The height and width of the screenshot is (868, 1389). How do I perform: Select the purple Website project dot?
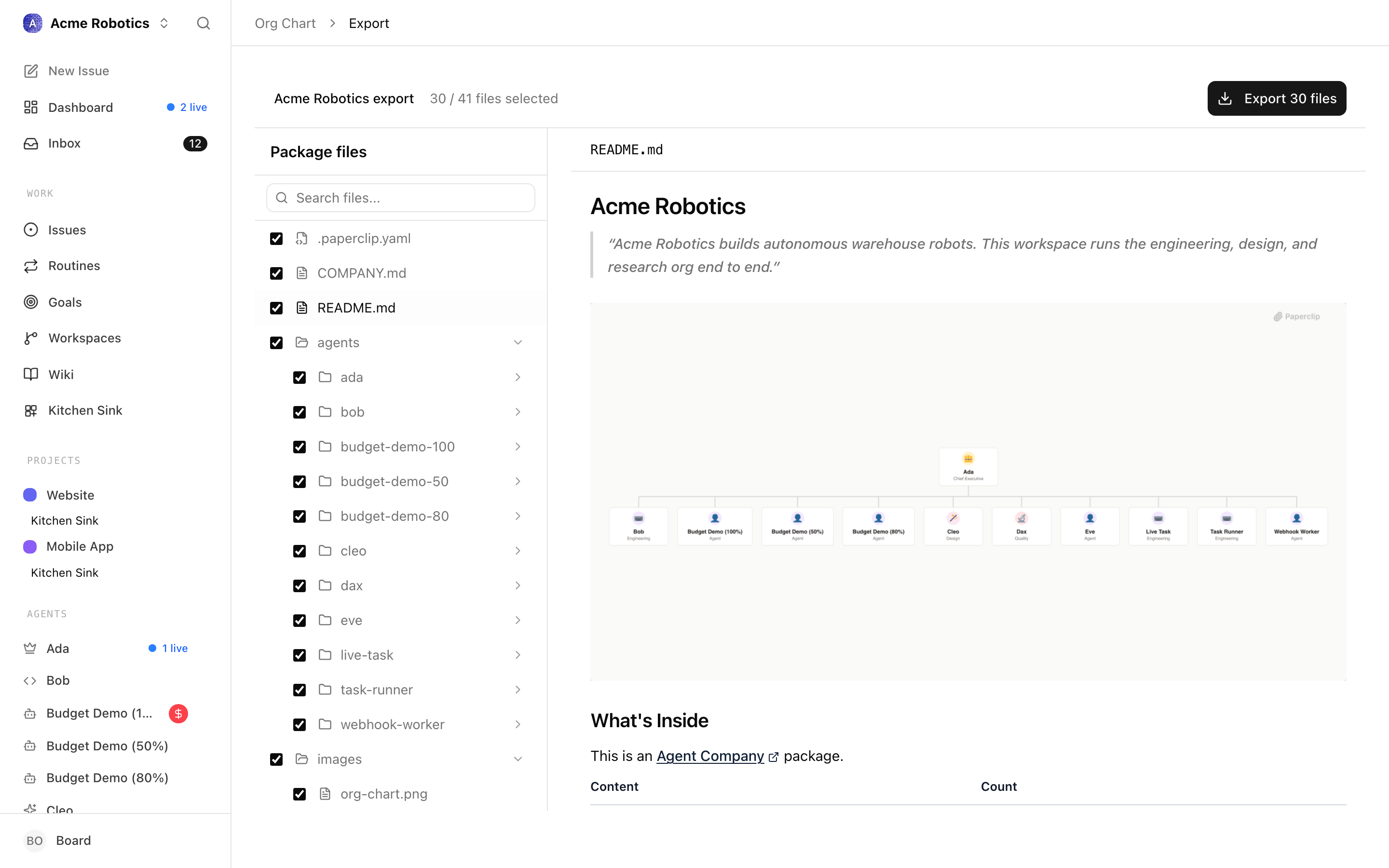(30, 495)
